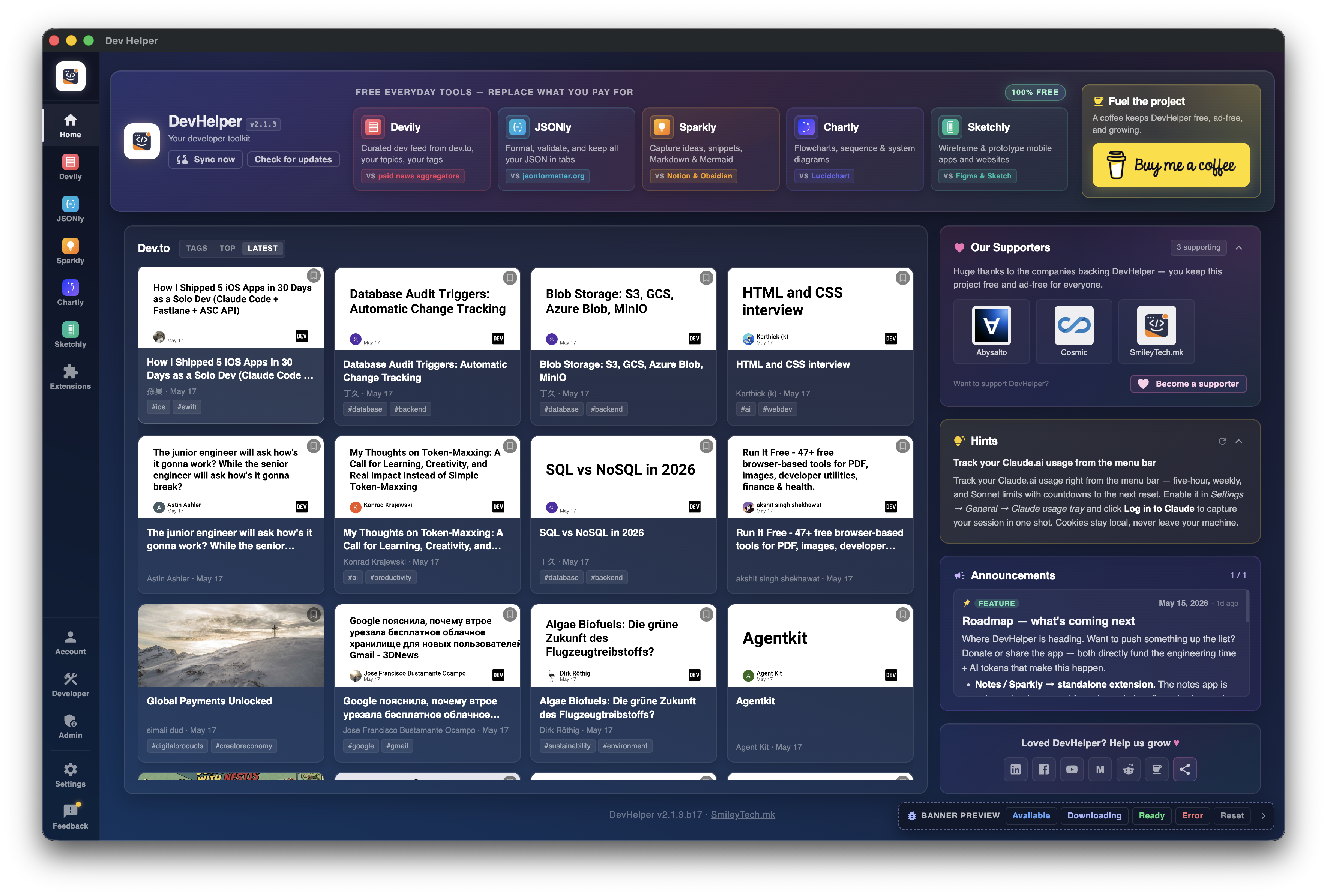The image size is (1327, 896).
Task: Open the Account page in sidebar
Action: (x=70, y=643)
